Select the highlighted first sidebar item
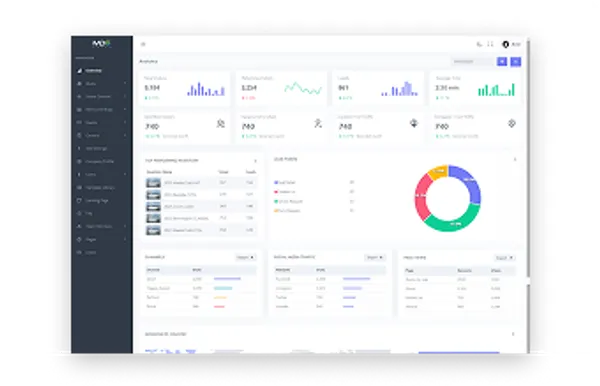This screenshot has width=600, height=386. pyautogui.click(x=101, y=71)
